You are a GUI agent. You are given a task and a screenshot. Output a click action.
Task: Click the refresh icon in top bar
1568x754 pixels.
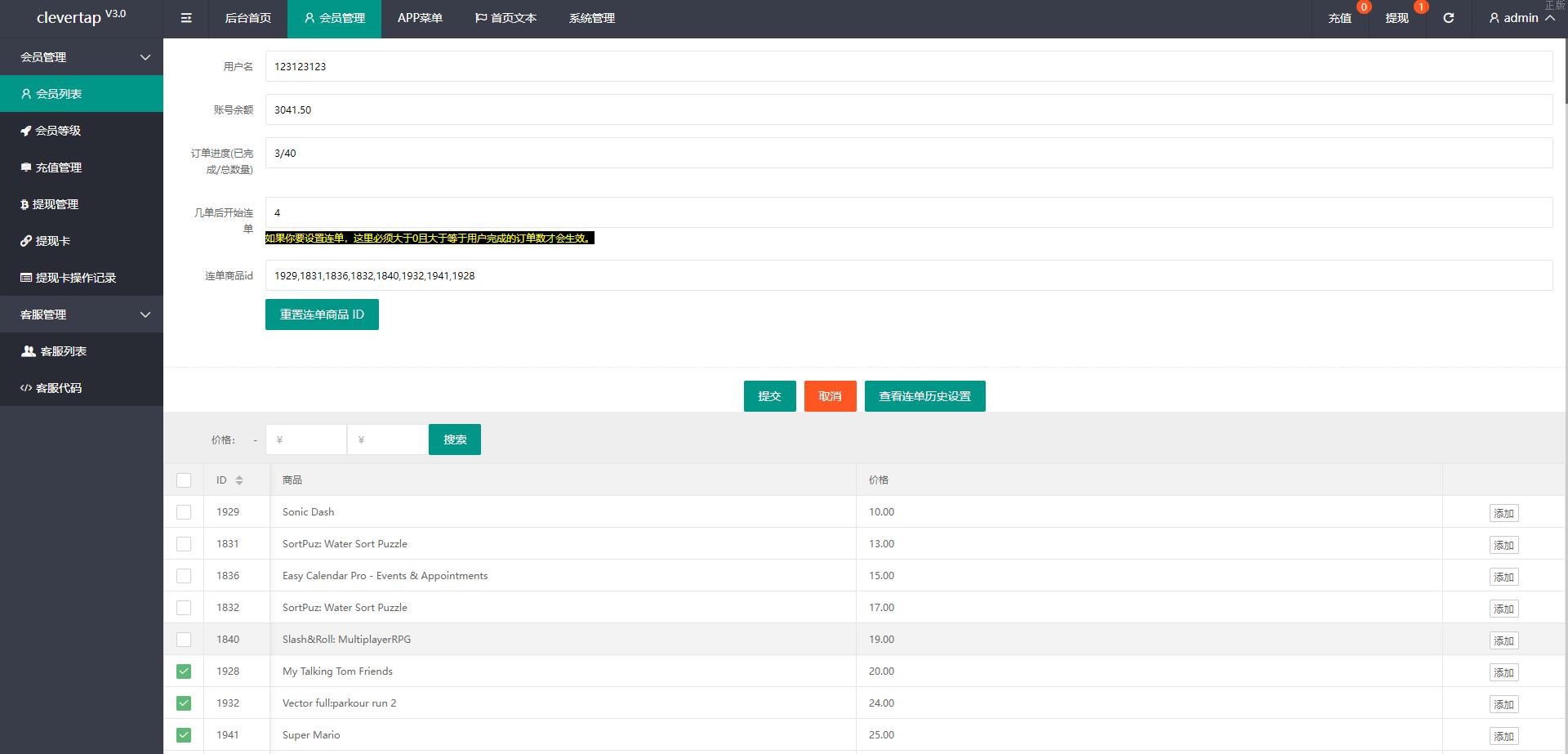click(1448, 18)
